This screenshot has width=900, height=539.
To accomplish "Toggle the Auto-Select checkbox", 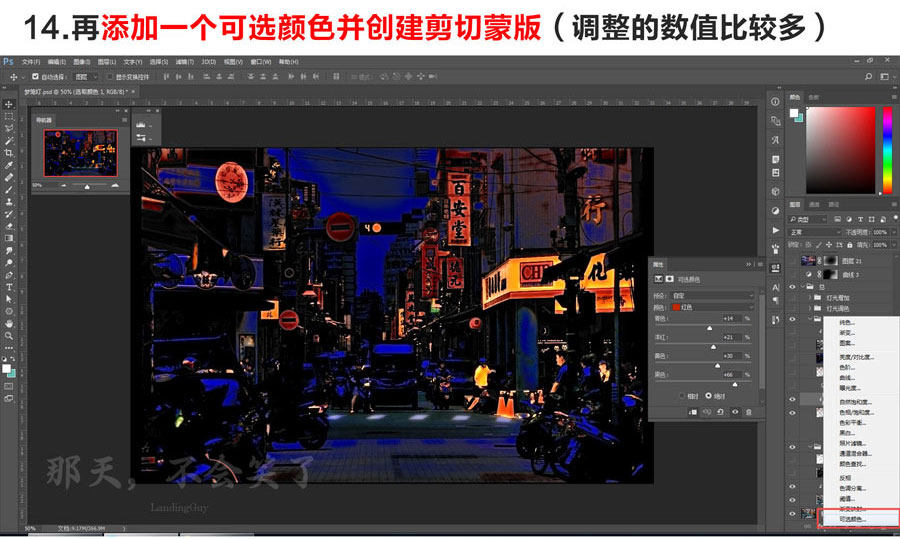I will 35,76.
